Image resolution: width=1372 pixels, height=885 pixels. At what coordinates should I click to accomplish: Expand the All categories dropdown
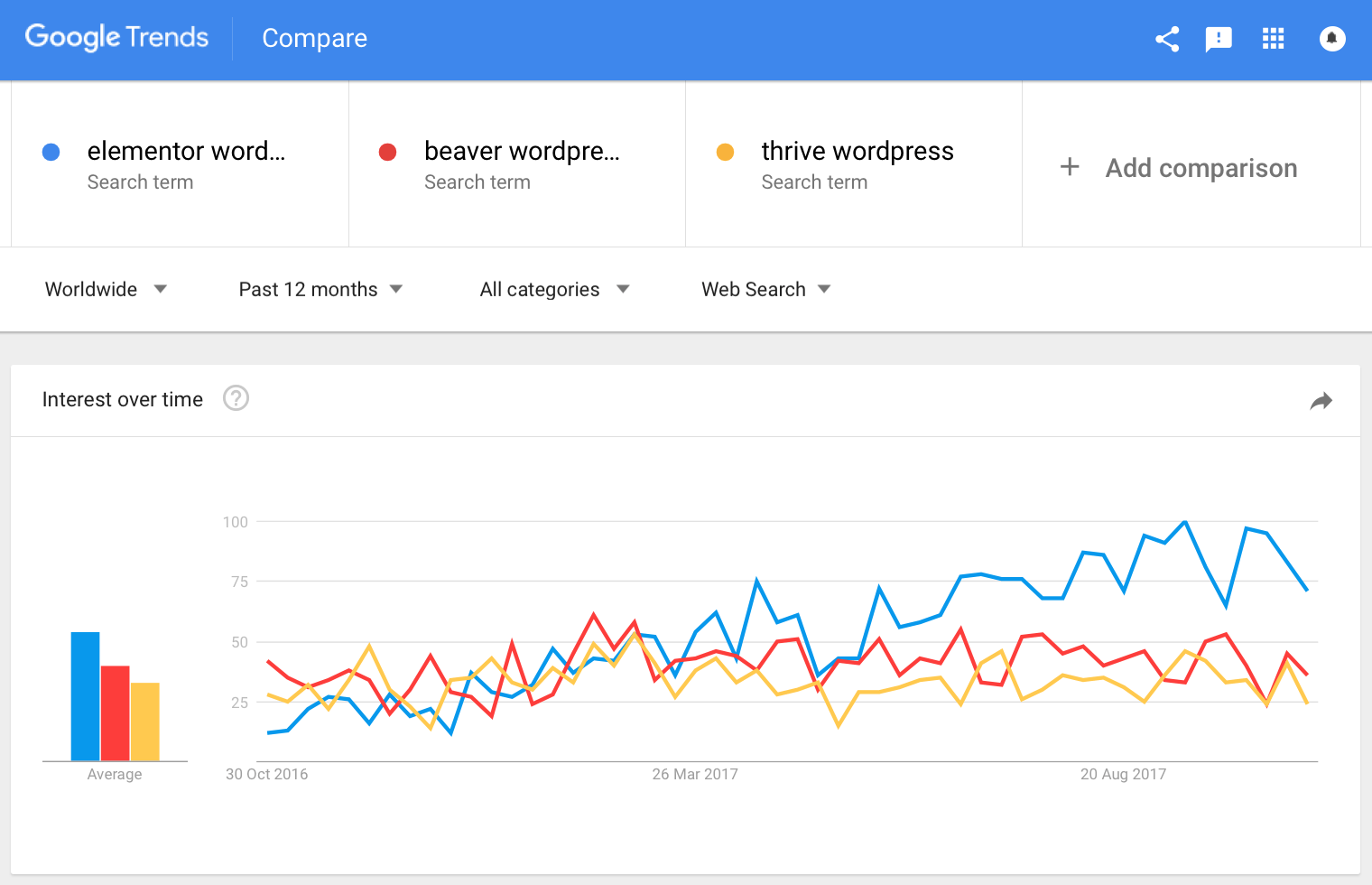click(554, 289)
